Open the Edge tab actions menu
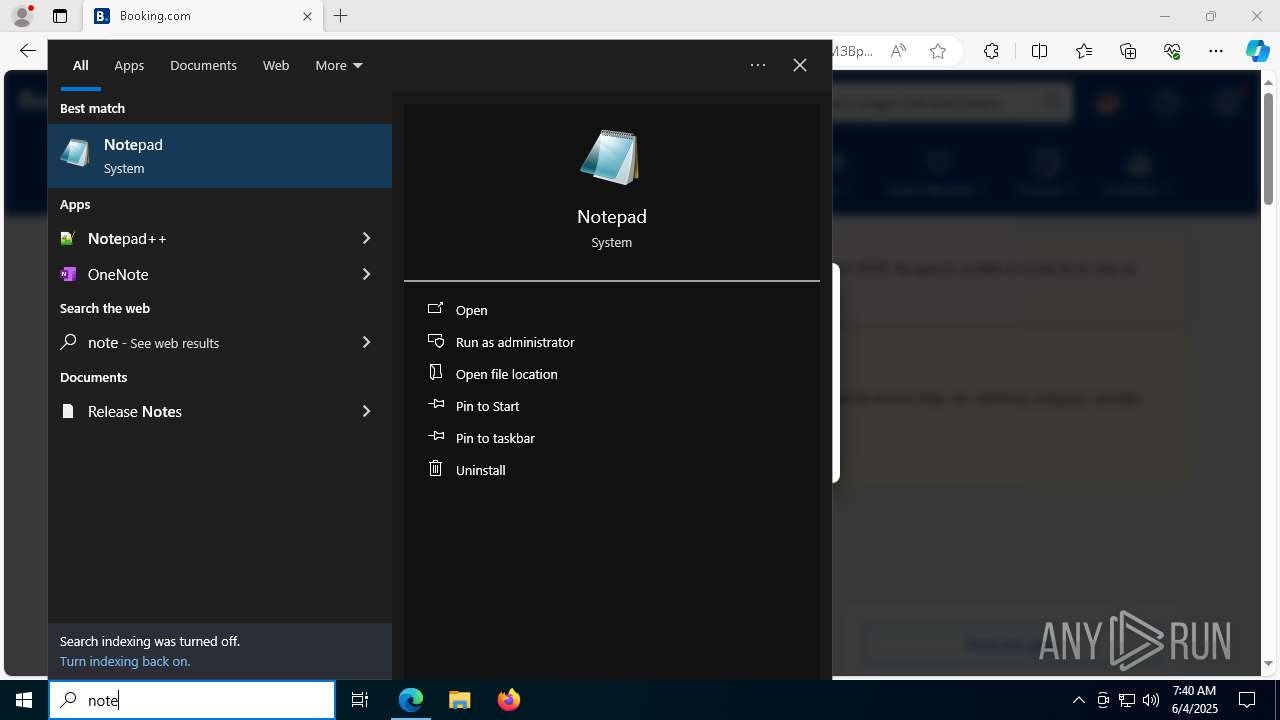 (x=60, y=16)
